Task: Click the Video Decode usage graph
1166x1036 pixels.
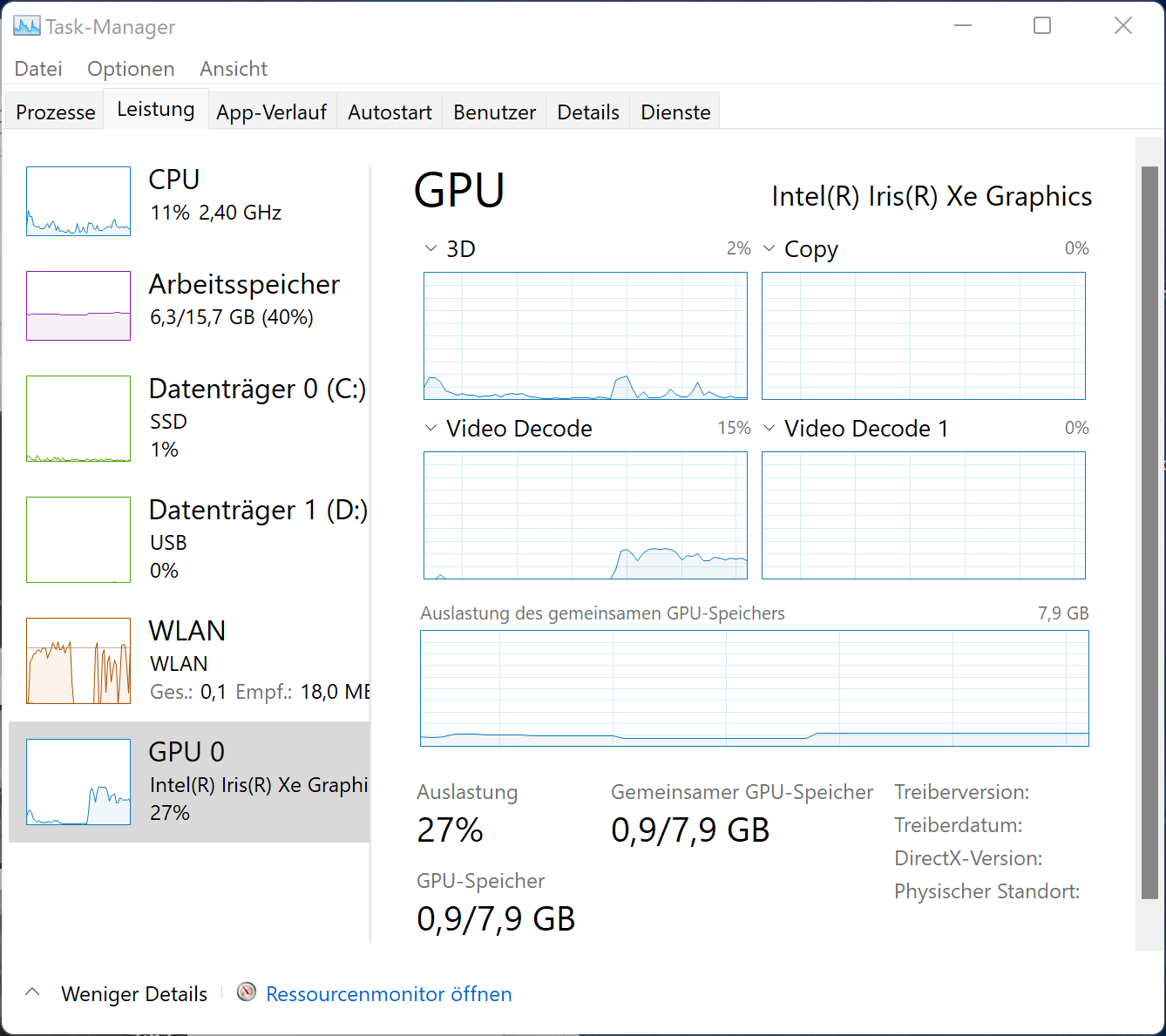Action: coord(586,515)
